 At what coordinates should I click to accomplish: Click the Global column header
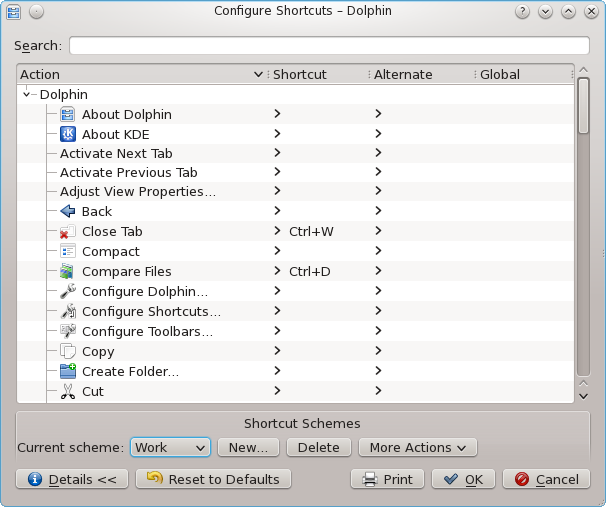click(x=522, y=74)
